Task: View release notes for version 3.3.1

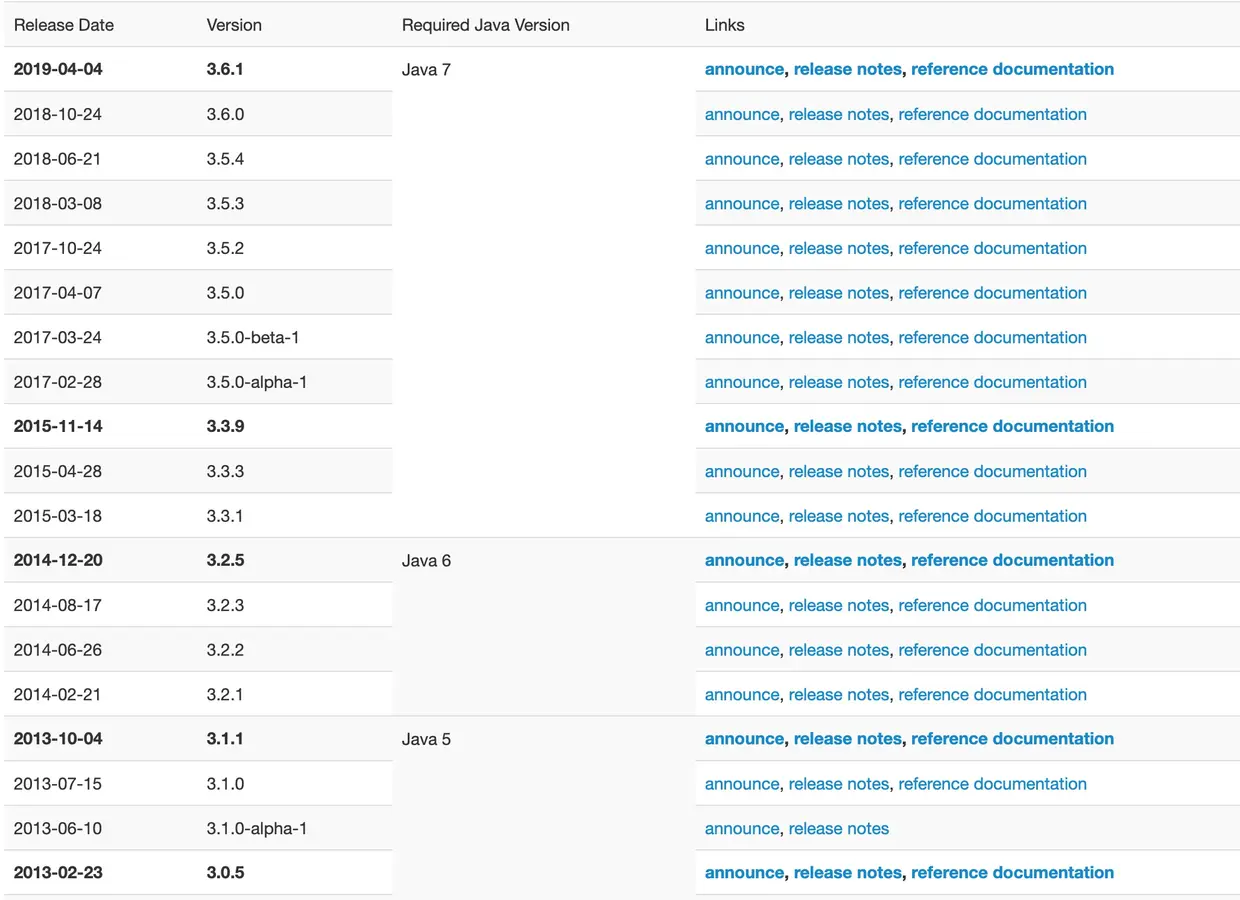Action: click(x=839, y=516)
